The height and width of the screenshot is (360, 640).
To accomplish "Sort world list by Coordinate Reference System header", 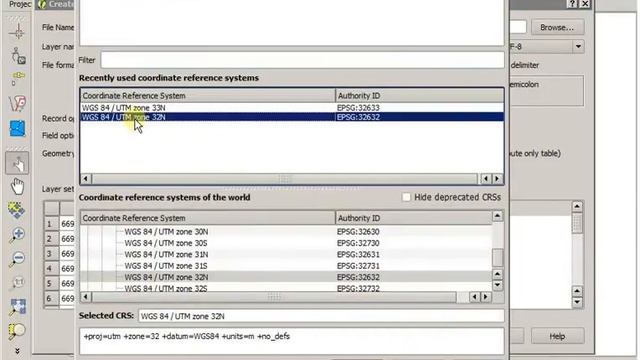I will (208, 218).
